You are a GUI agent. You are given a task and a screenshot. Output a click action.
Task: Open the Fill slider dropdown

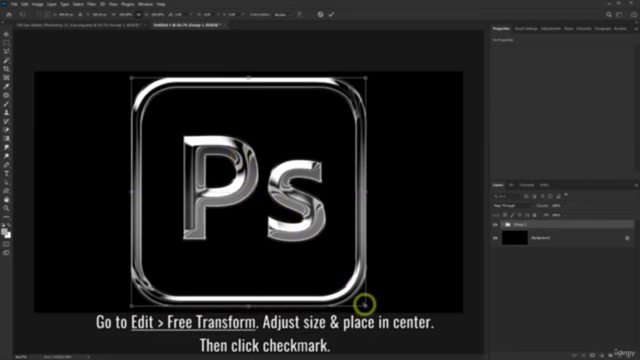pos(564,215)
